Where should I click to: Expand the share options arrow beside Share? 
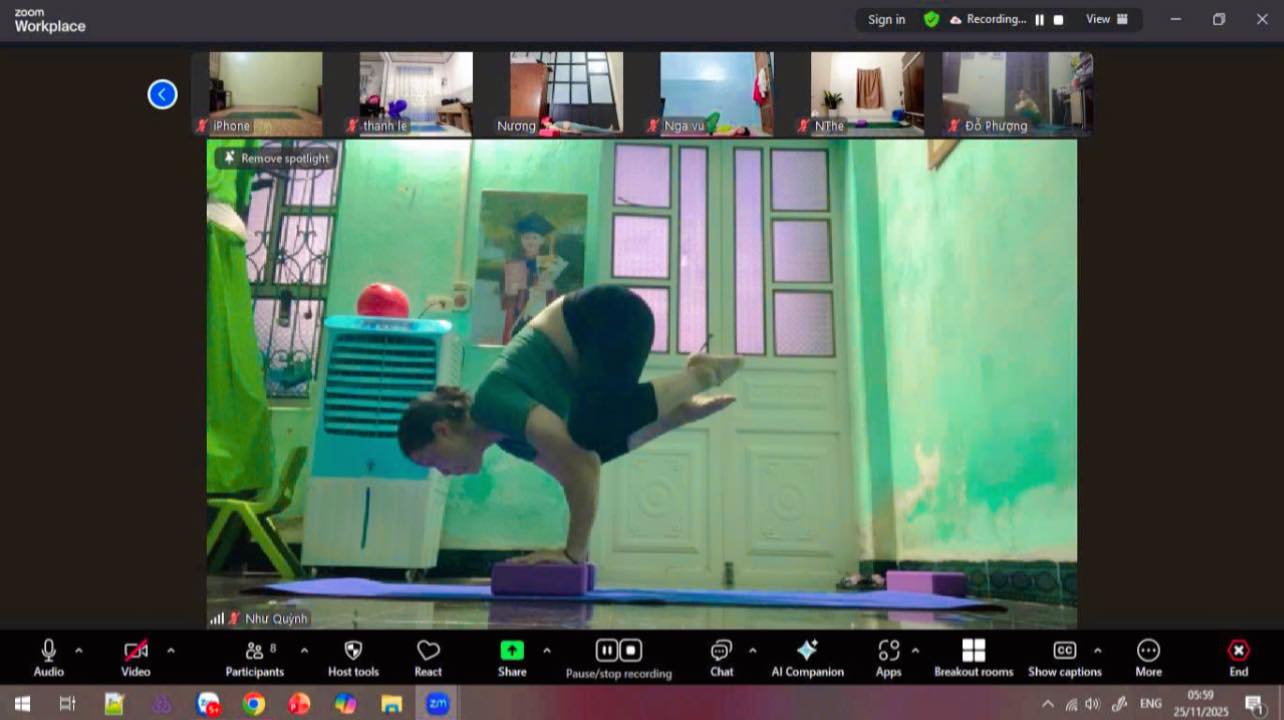[546, 650]
